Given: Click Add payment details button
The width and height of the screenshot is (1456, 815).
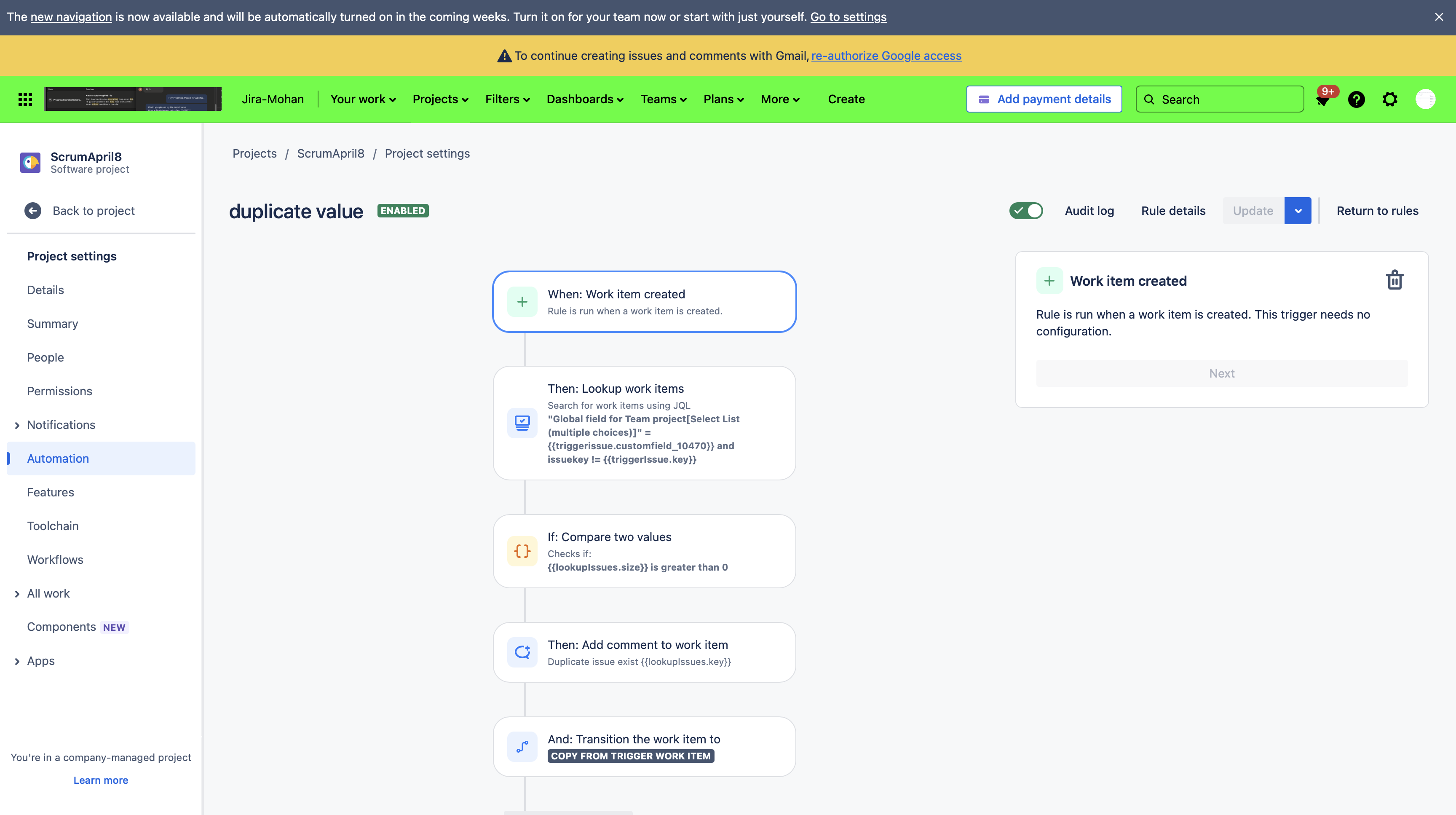Looking at the screenshot, I should pos(1044,99).
